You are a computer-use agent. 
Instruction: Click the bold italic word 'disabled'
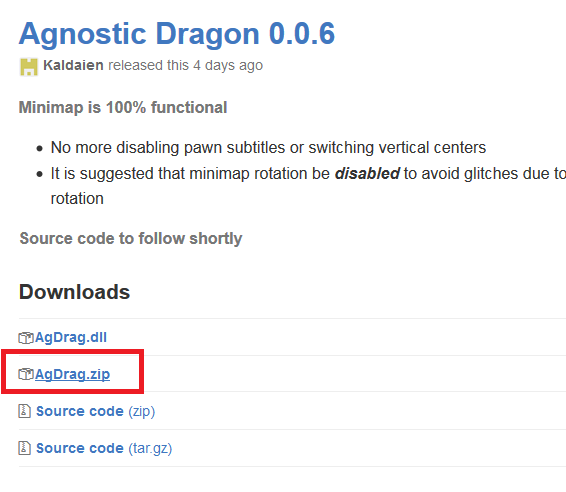367,173
